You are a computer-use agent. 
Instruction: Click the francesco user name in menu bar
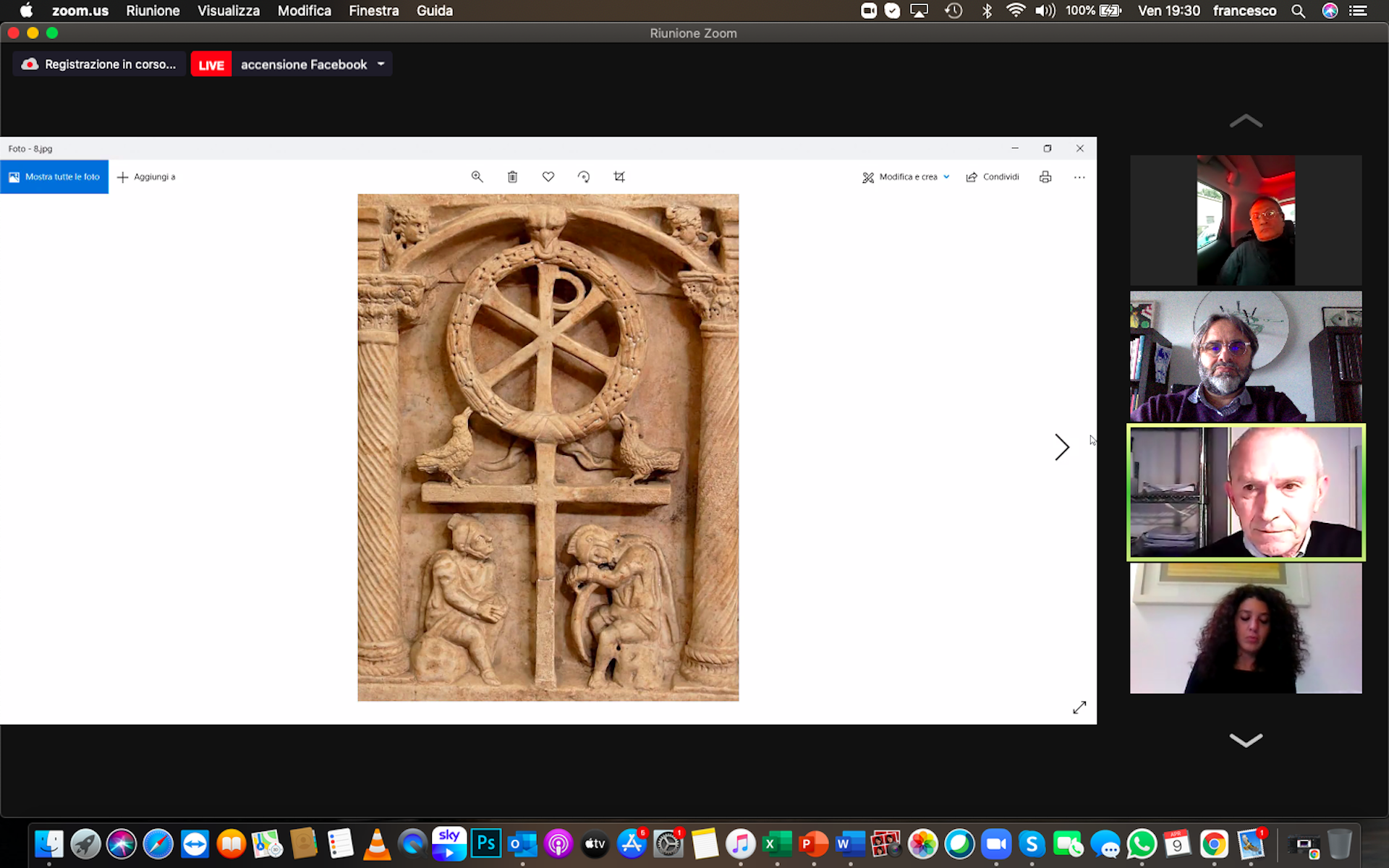(1244, 11)
